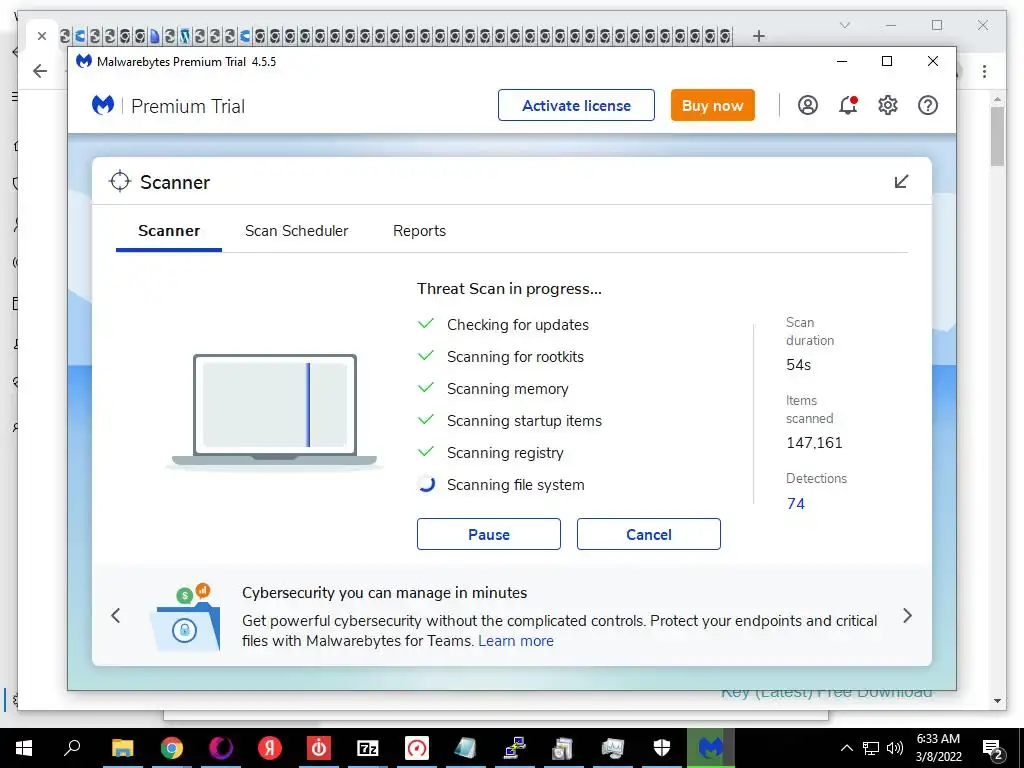Click the Scanner crosshair icon

tap(120, 182)
